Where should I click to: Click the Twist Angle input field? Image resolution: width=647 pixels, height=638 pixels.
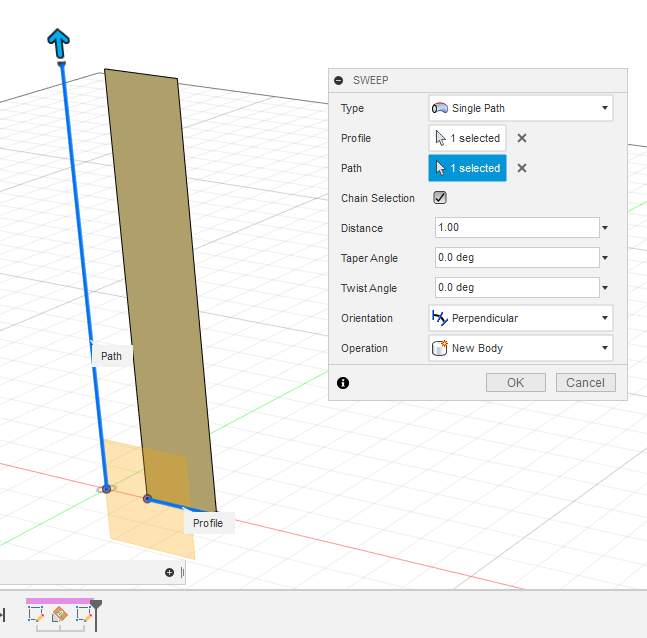(x=517, y=287)
